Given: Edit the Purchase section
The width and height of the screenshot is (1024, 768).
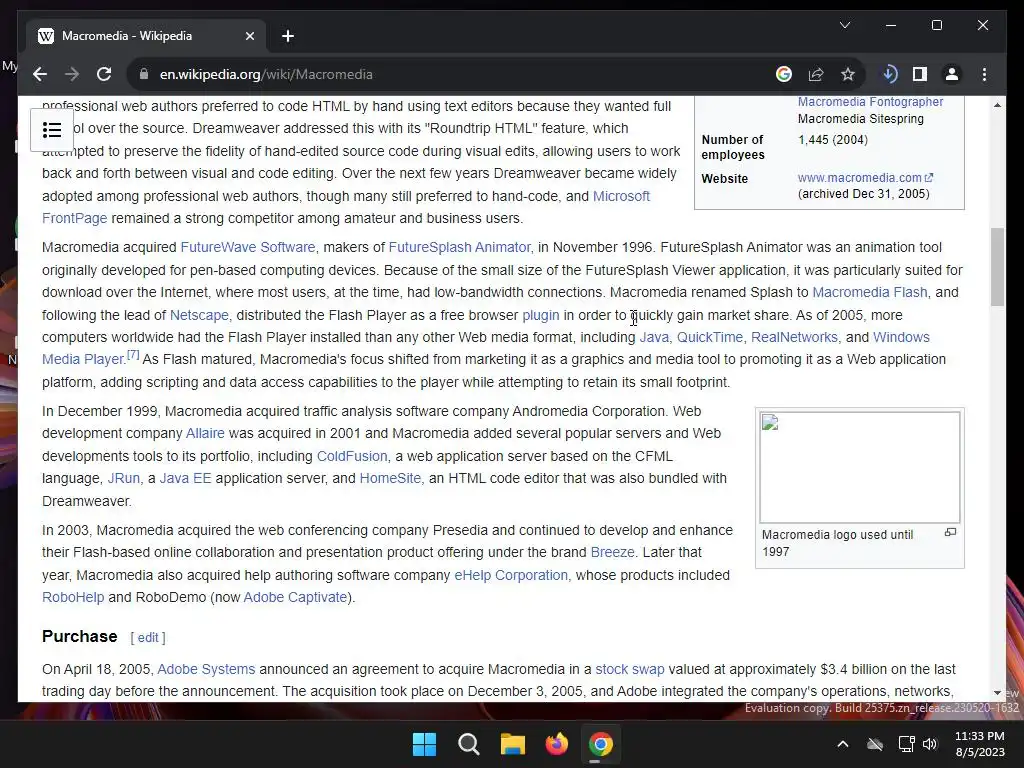Looking at the screenshot, I should click(x=148, y=637).
